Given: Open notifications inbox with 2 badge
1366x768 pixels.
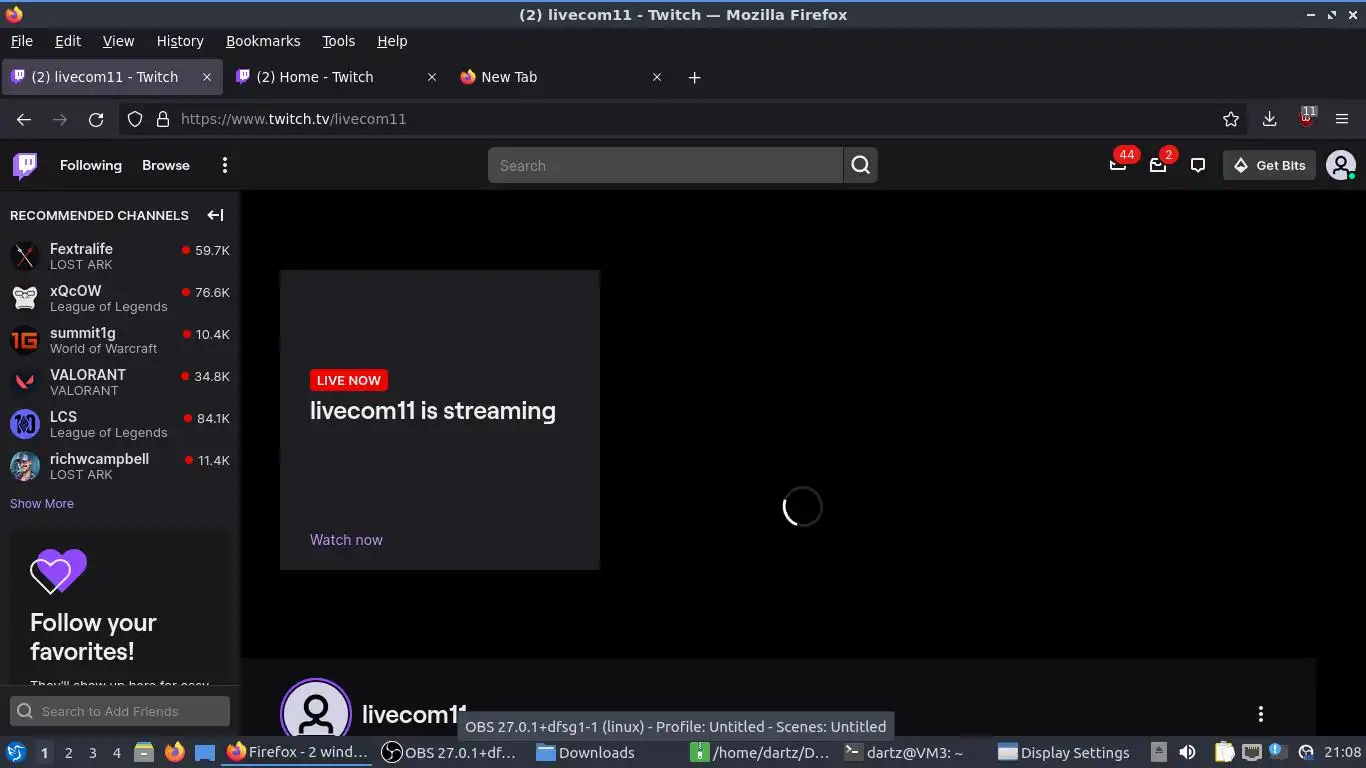Looking at the screenshot, I should pyautogui.click(x=1158, y=165).
